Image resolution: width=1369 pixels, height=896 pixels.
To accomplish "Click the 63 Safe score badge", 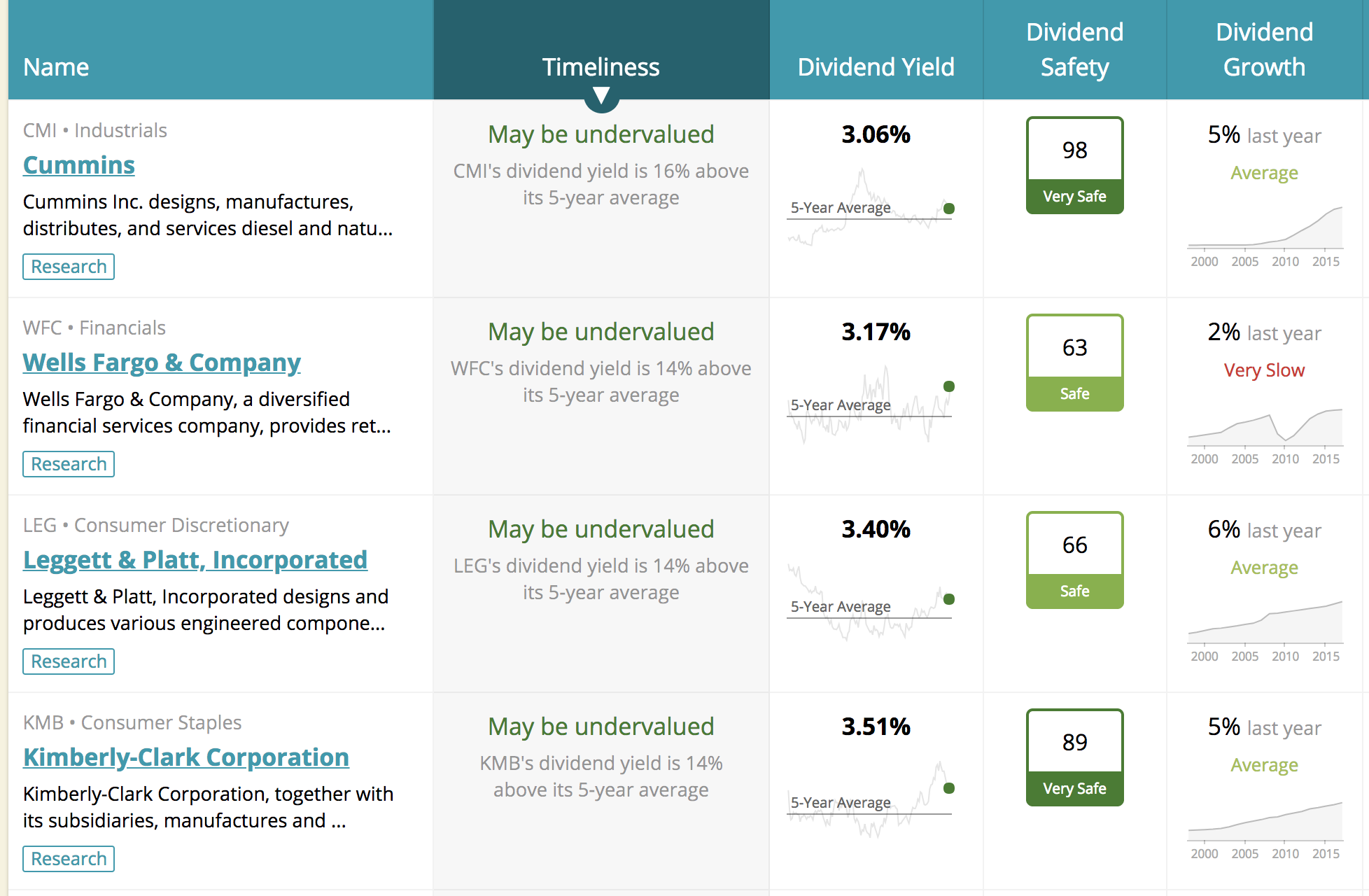I will pyautogui.click(x=1074, y=363).
